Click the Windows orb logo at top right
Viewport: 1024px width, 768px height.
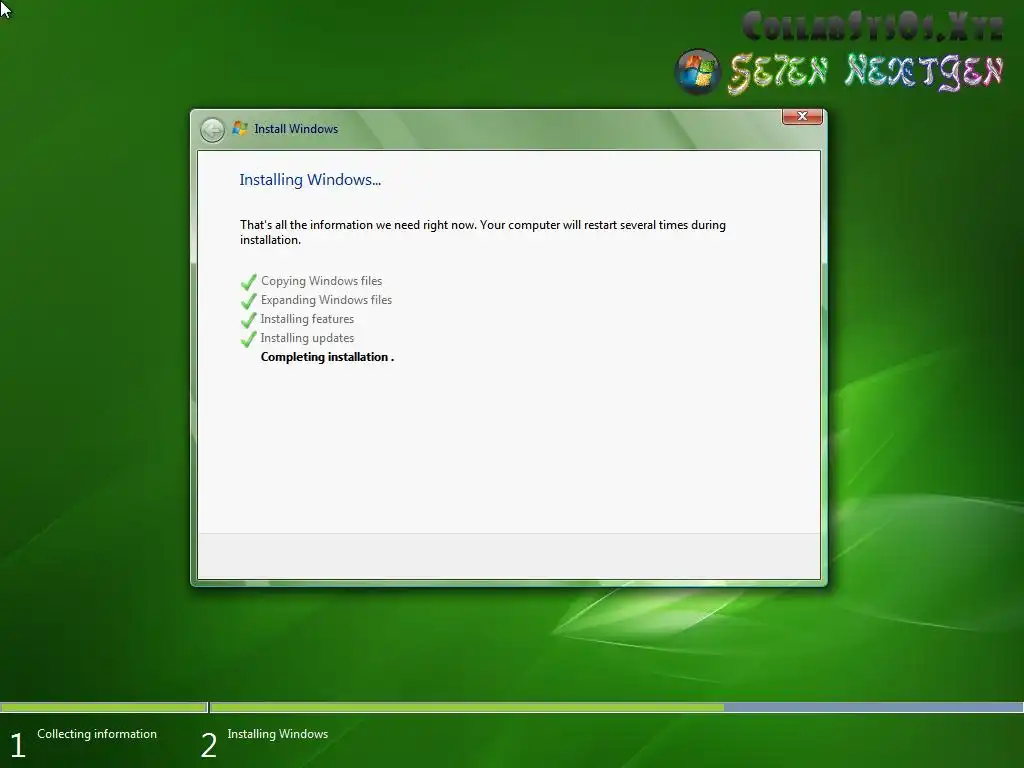[697, 72]
